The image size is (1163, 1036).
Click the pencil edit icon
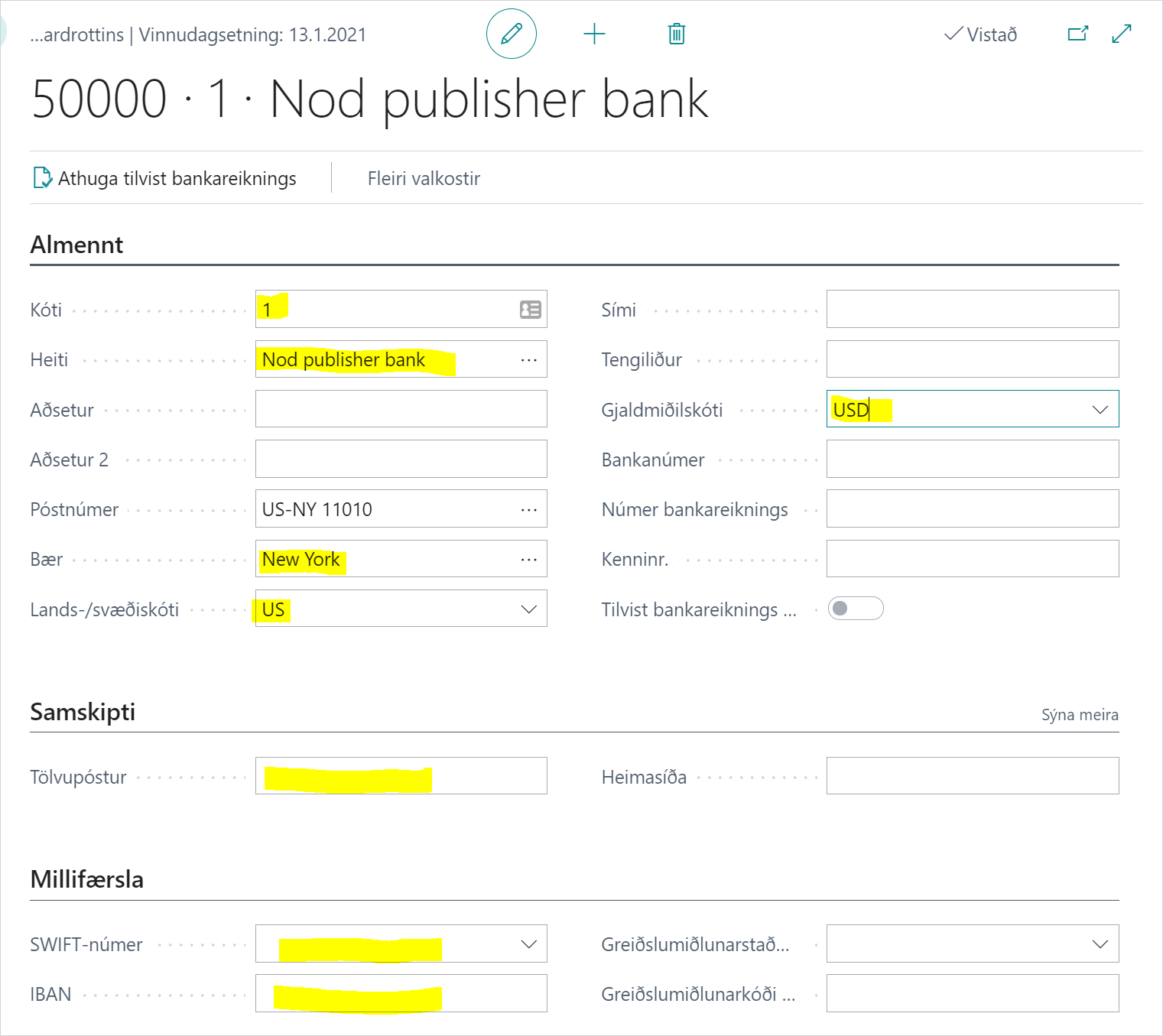511,34
